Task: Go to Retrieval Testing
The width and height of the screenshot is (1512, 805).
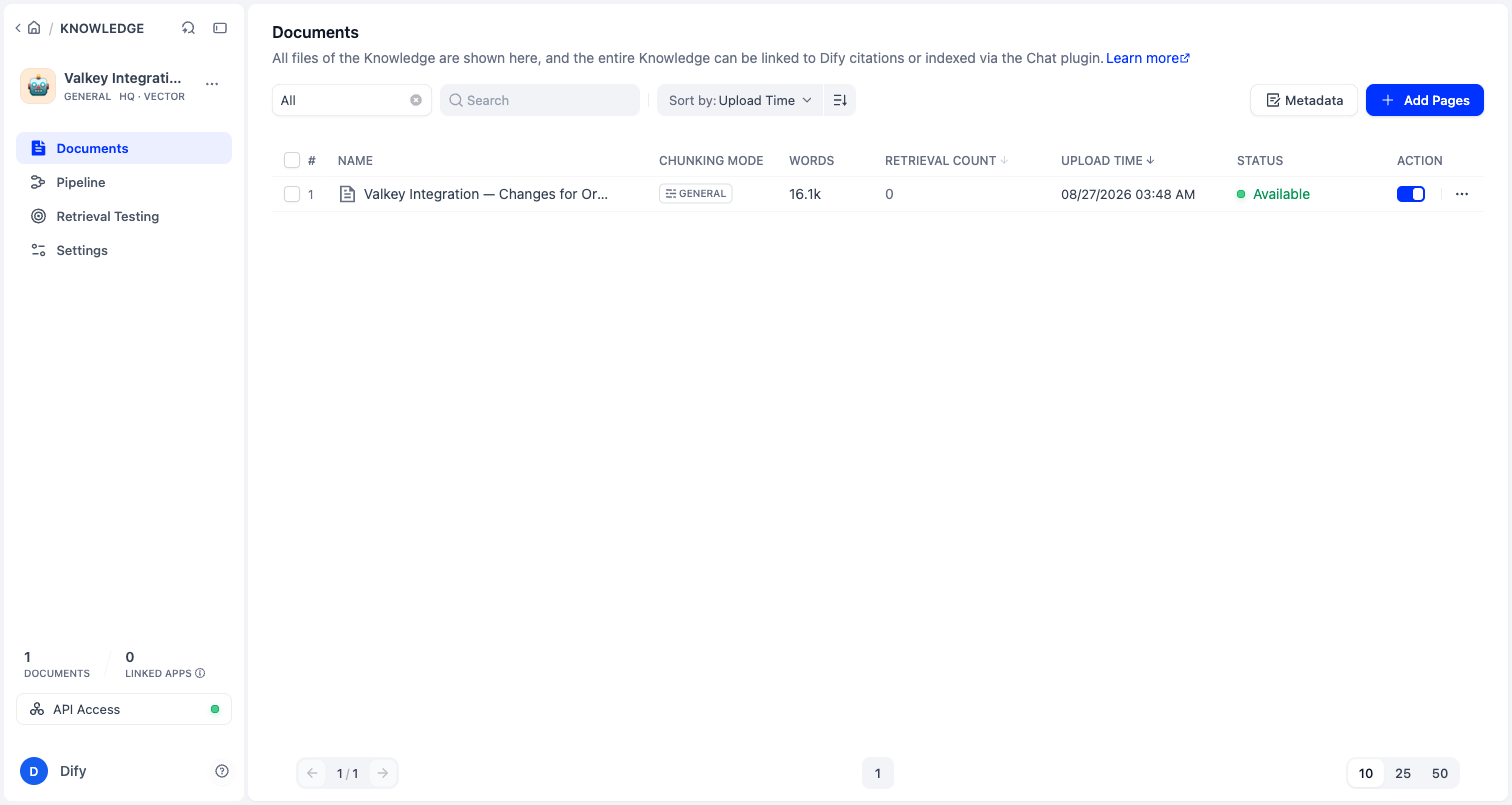Action: [x=124, y=216]
